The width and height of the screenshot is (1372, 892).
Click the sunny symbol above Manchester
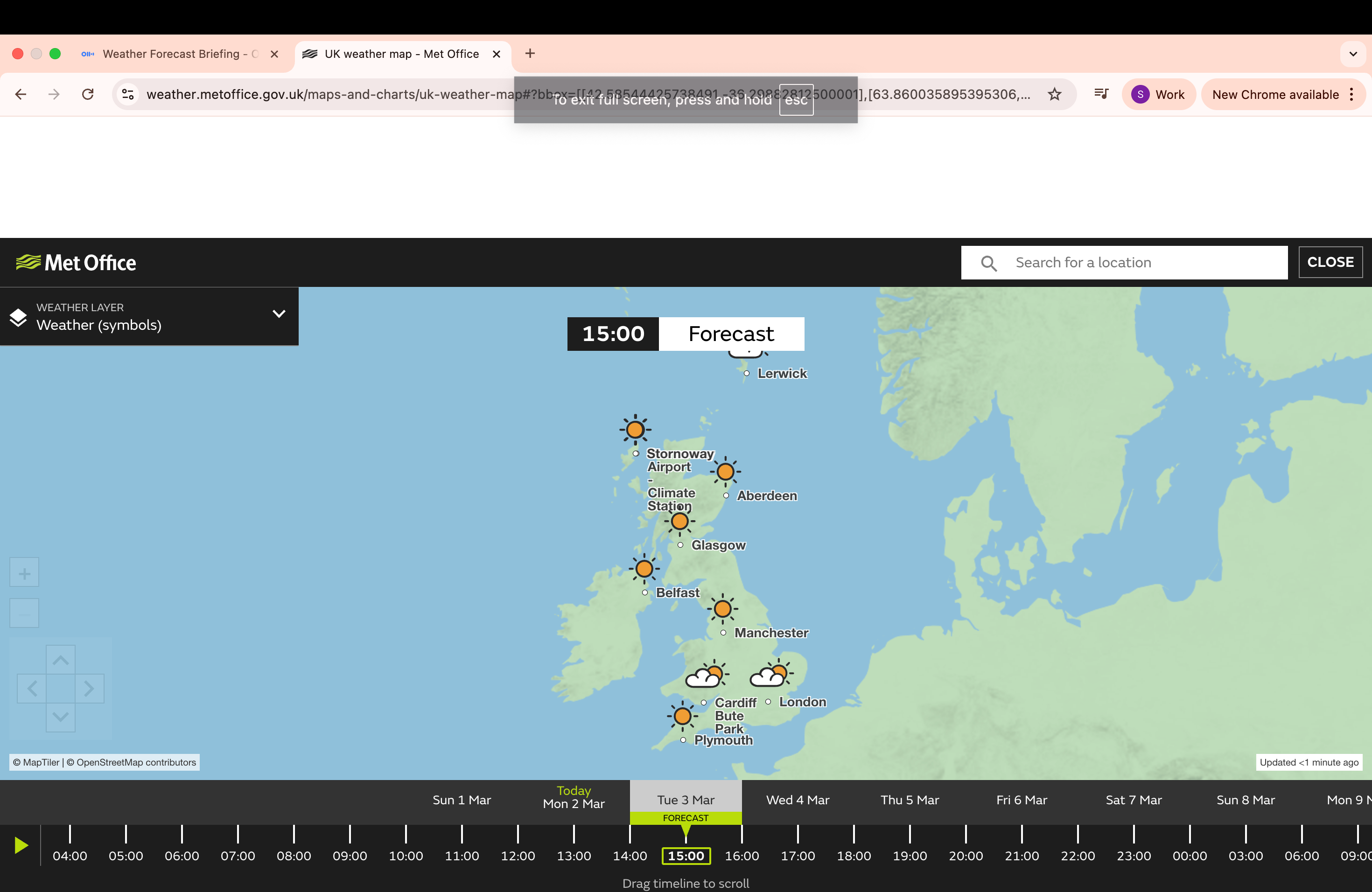[722, 609]
